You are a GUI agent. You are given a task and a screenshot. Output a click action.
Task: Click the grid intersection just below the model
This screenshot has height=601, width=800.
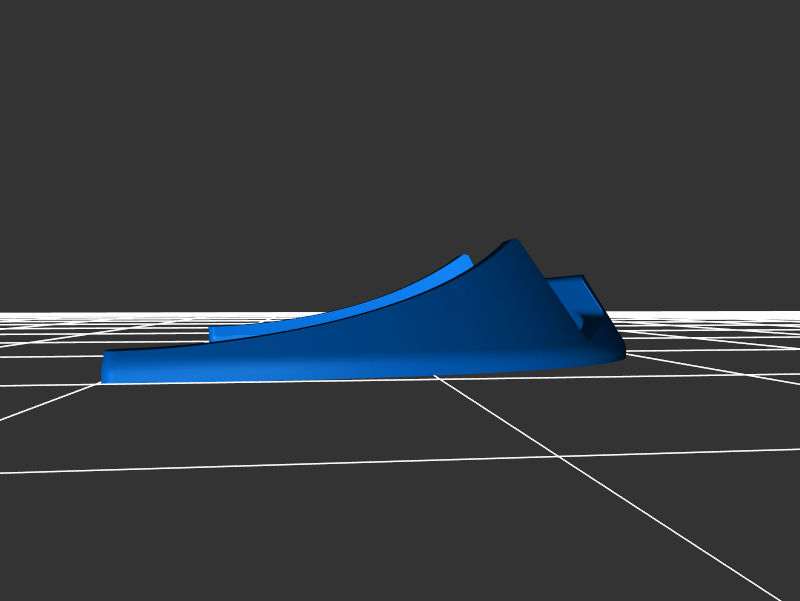point(436,377)
